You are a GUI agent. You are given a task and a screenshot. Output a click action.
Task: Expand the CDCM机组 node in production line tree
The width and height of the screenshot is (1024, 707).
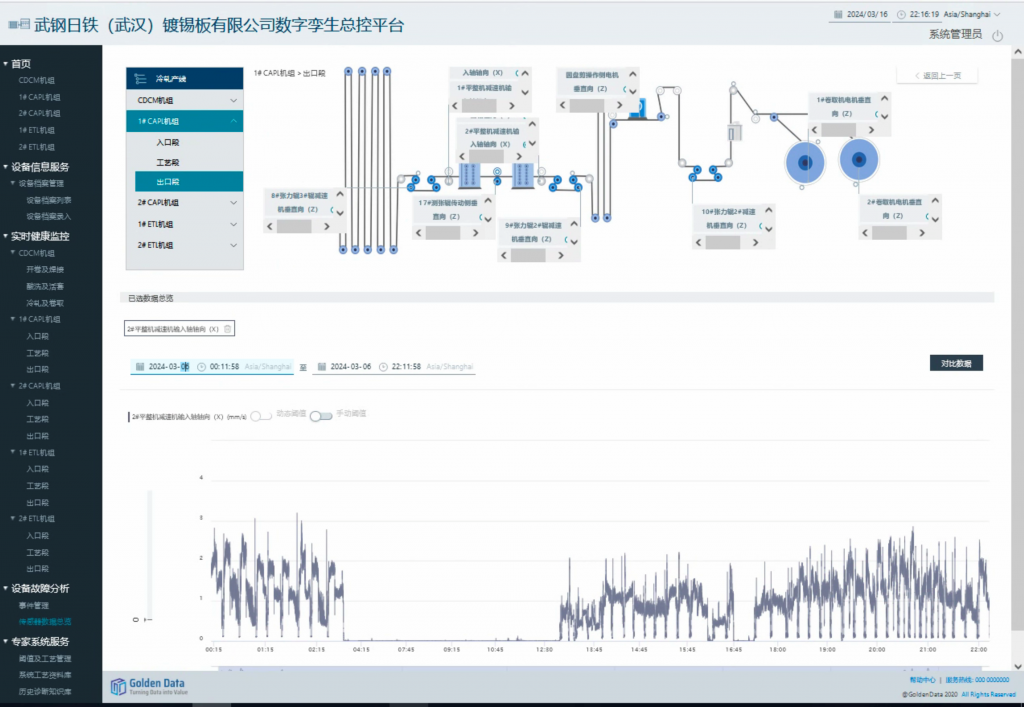(x=234, y=100)
